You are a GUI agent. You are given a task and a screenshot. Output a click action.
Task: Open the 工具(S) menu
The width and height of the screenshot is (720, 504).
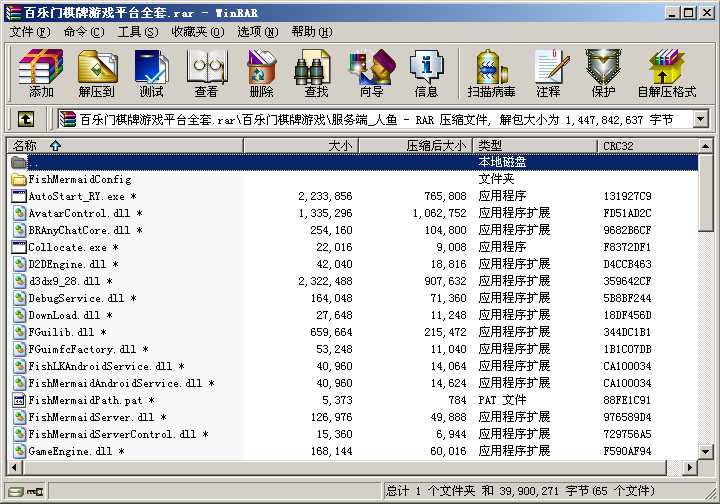click(138, 32)
